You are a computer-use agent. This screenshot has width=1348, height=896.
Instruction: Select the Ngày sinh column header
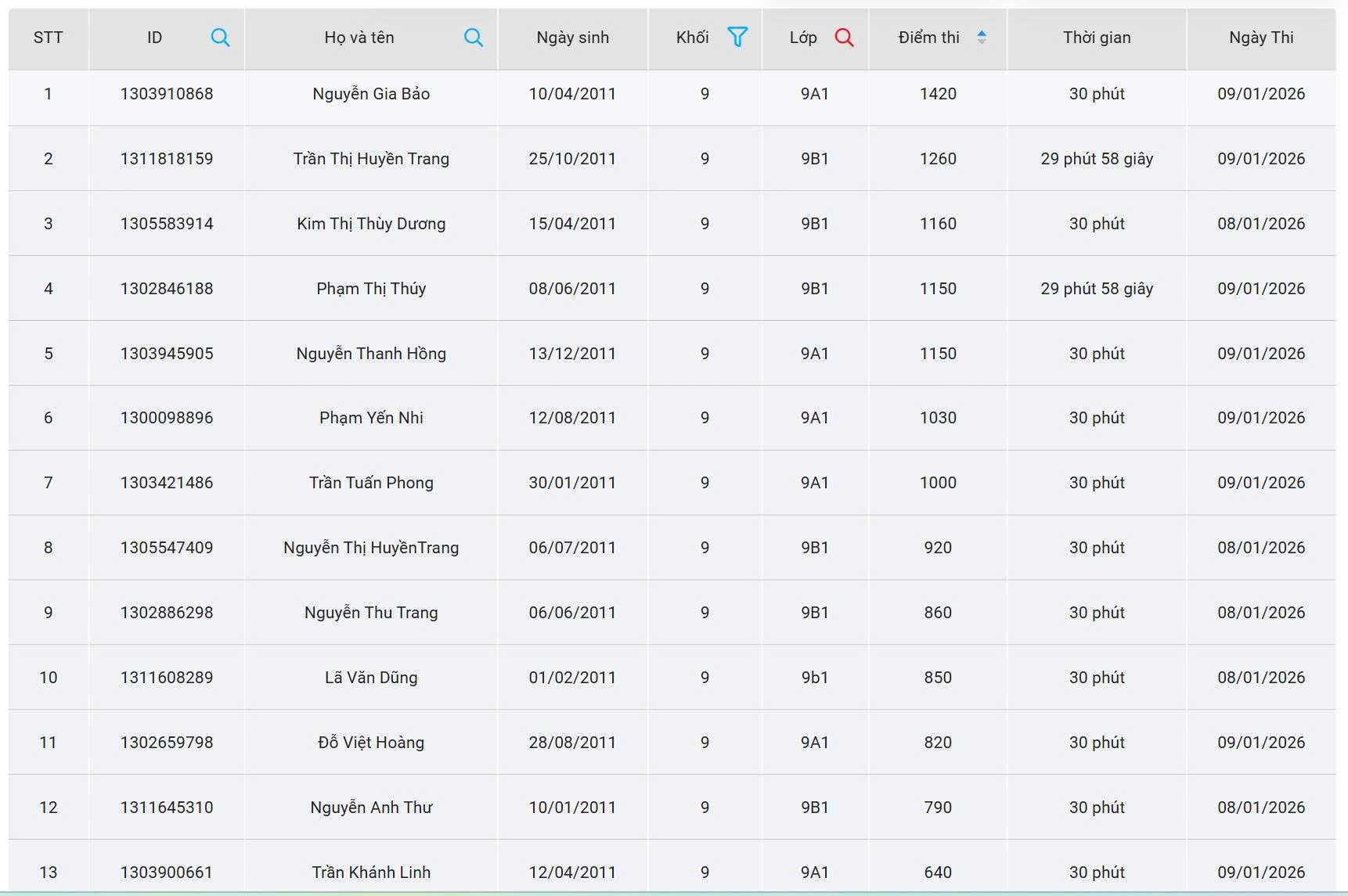pos(572,38)
